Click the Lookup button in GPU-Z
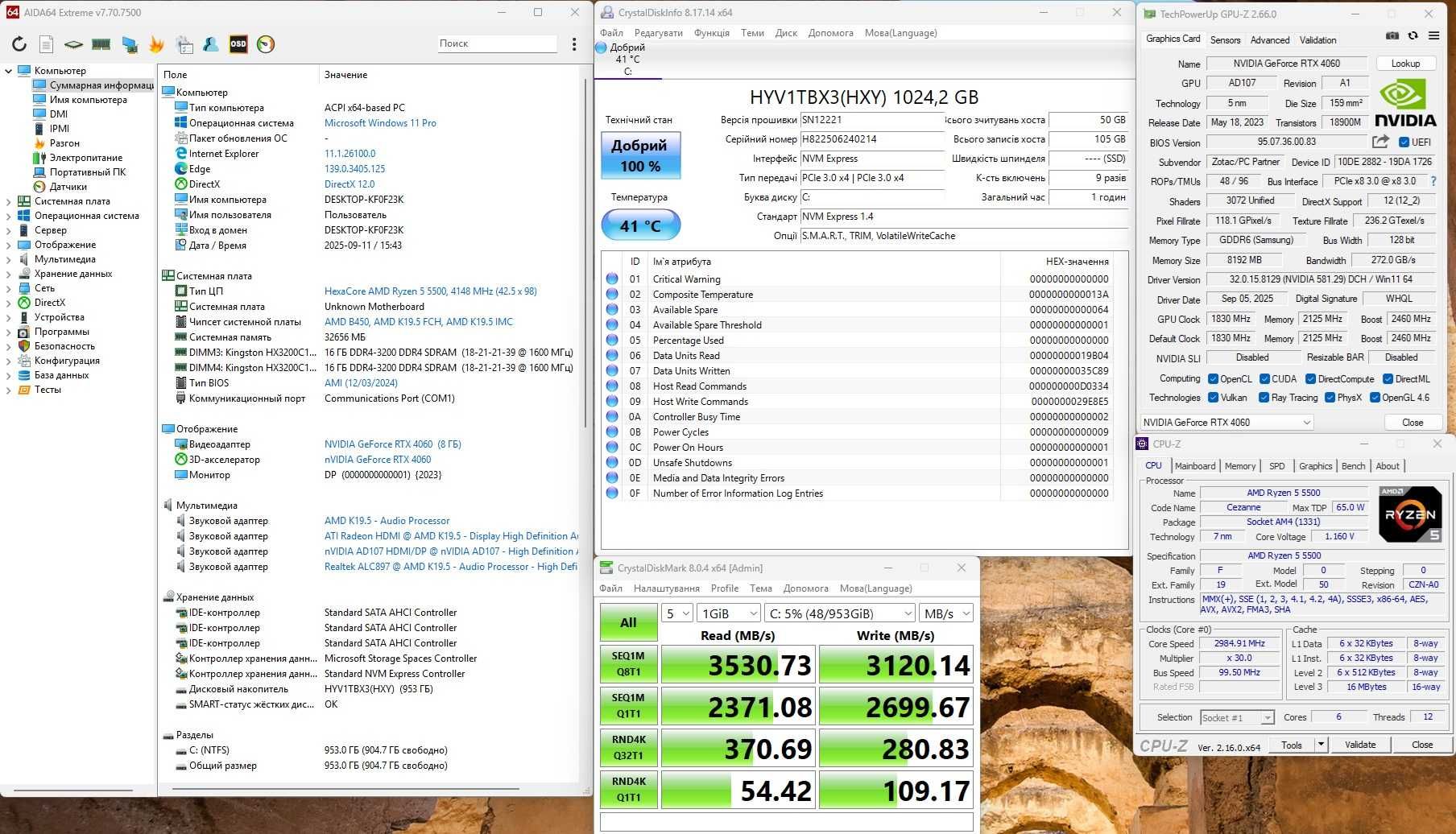 coord(1405,64)
